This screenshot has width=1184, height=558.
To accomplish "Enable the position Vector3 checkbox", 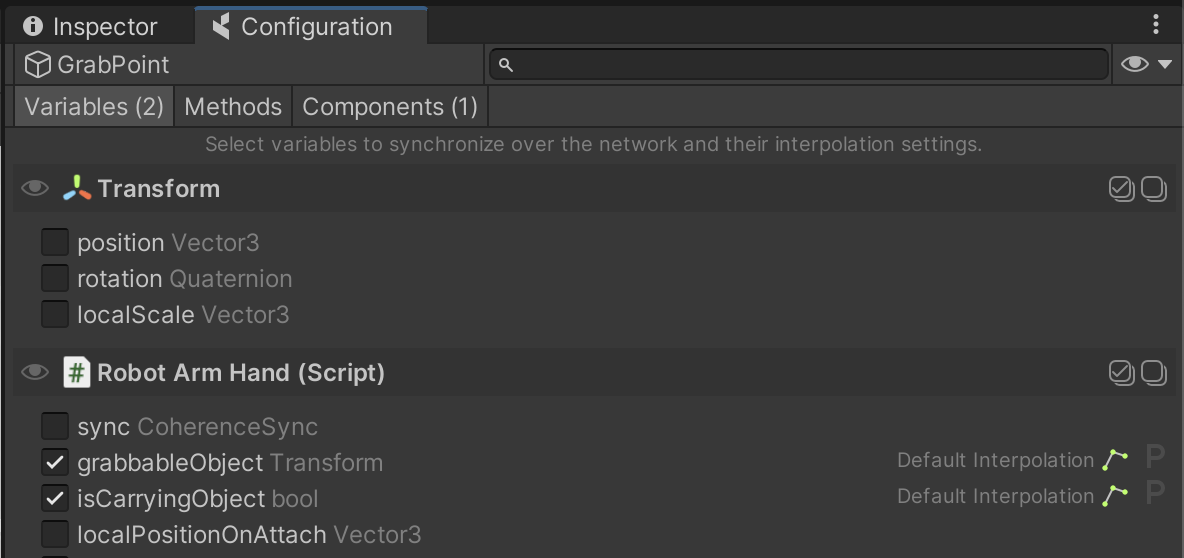I will point(55,243).
